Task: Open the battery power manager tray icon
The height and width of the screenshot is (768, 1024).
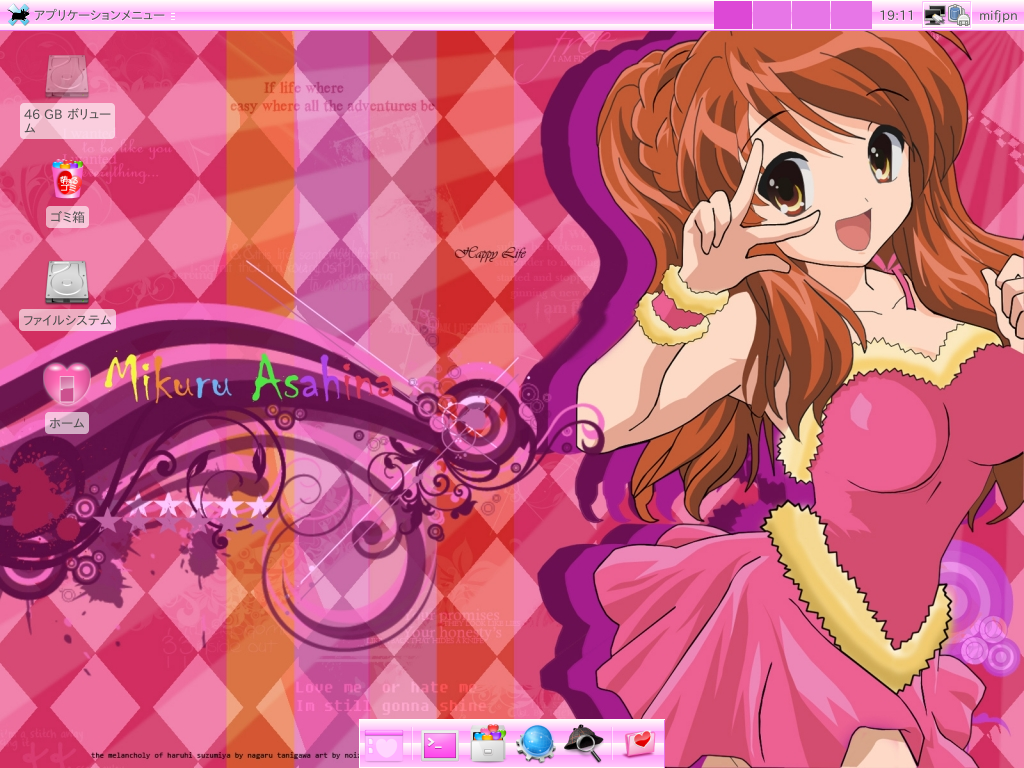Action: 959,15
